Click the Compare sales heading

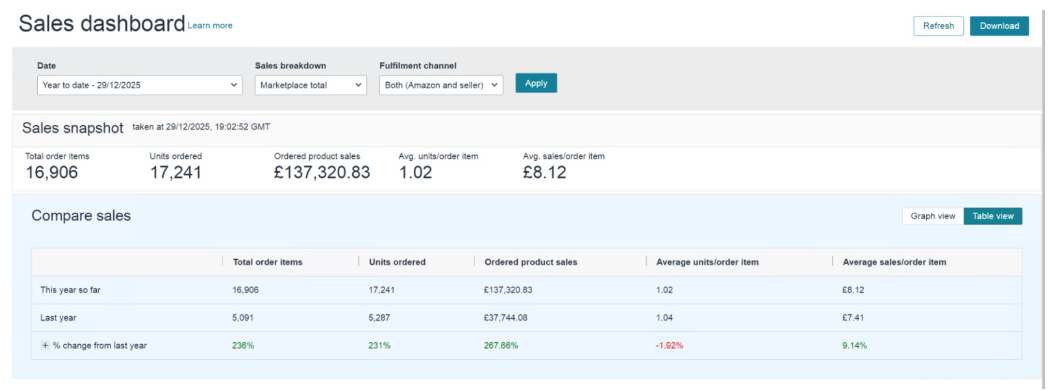tap(81, 216)
